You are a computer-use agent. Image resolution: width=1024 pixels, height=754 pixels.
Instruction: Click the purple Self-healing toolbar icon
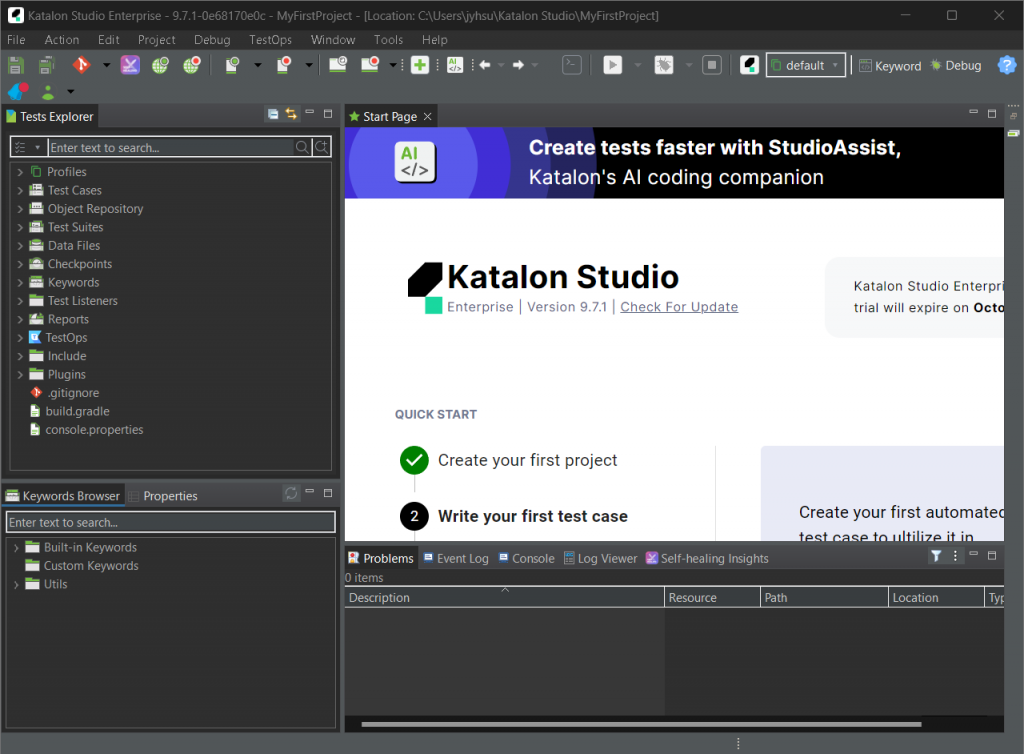(130, 65)
